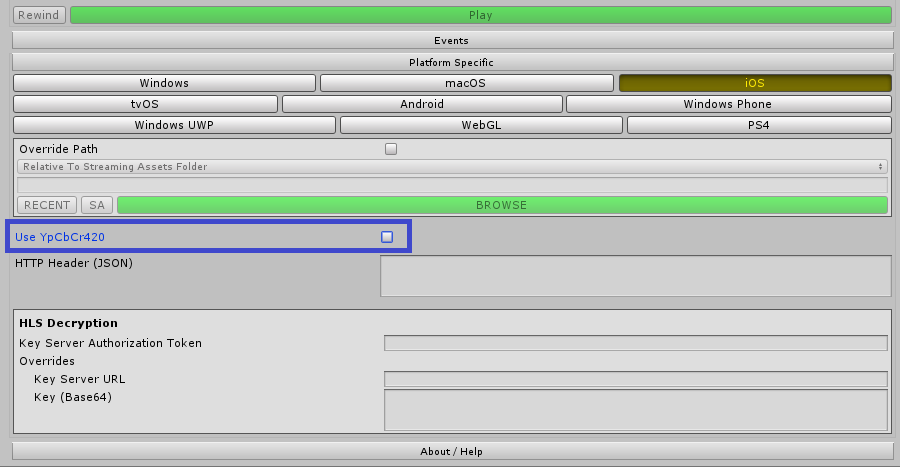
Task: Switch to Android platform settings
Action: point(422,104)
